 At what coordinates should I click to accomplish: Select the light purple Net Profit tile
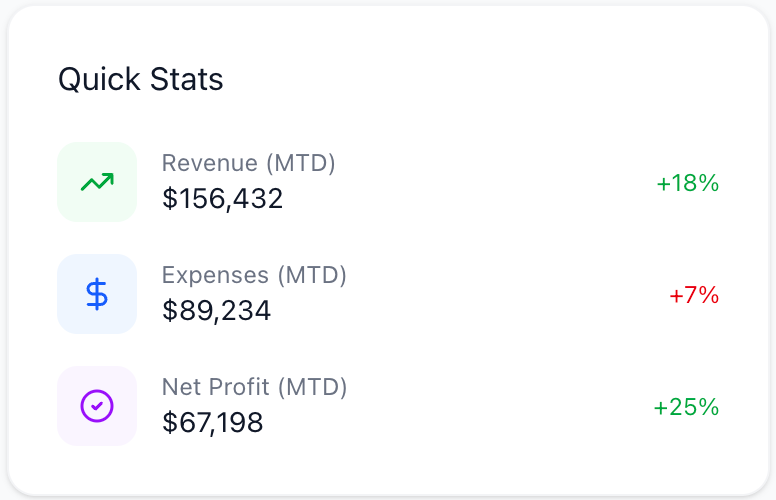(x=74, y=384)
